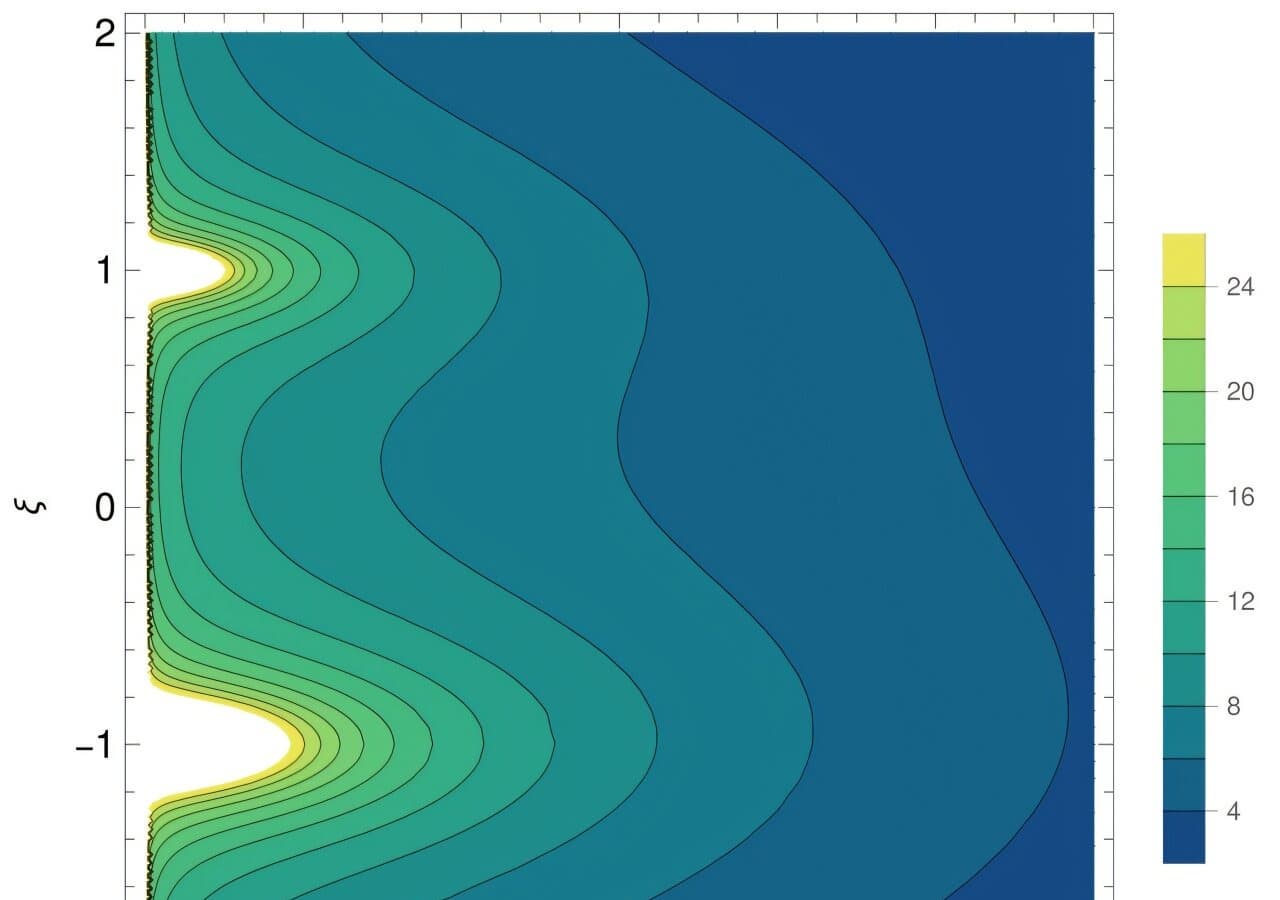Pick the yellow band atop the colorbar
The image size is (1280, 900).
tap(1184, 260)
